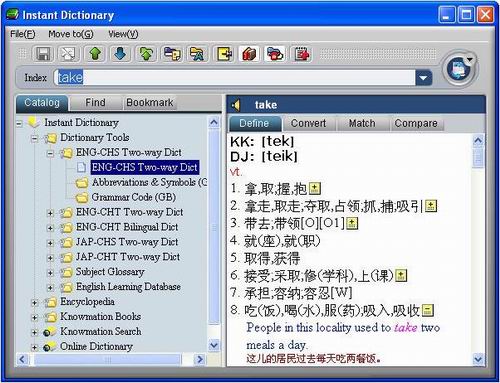Toggle the expand box after definition 1
This screenshot has width=500, height=383.
point(315,189)
